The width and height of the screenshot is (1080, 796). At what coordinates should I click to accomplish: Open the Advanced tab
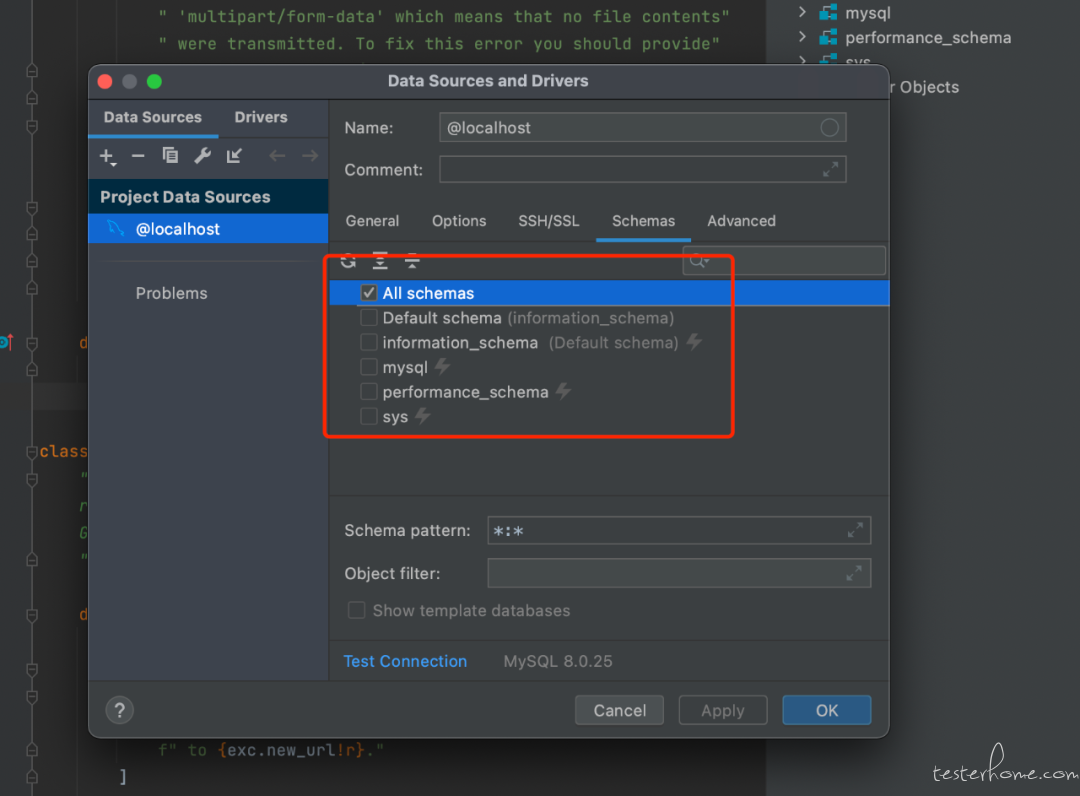[741, 221]
